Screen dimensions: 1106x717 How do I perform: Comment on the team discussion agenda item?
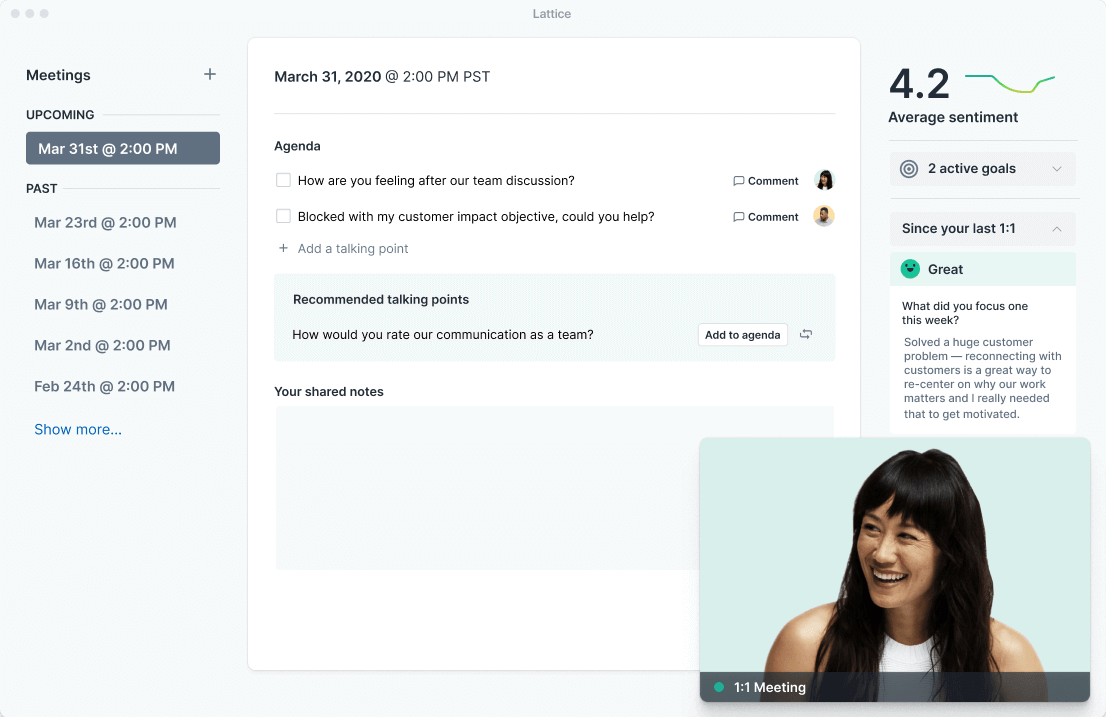click(x=765, y=181)
